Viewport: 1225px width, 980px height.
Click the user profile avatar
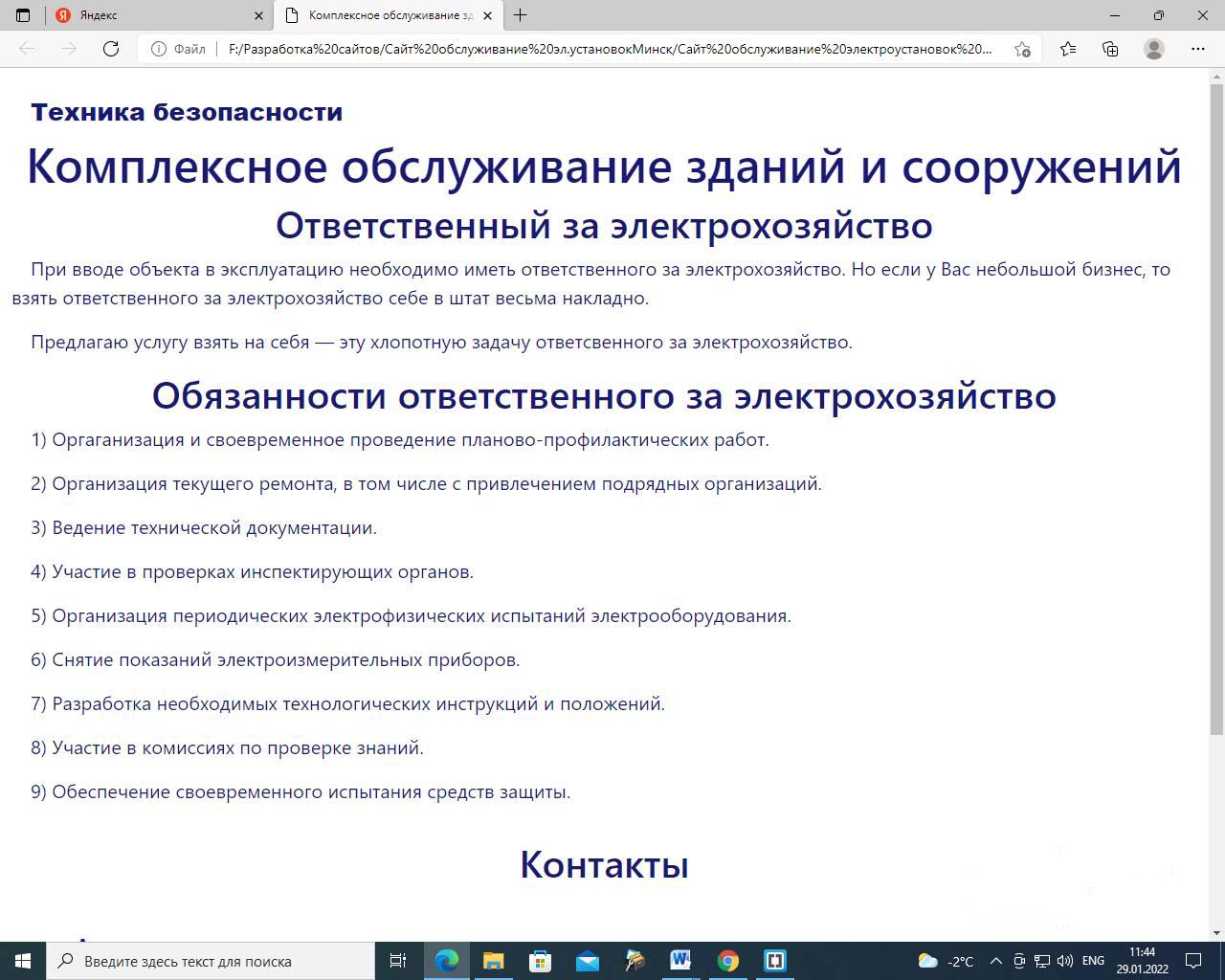[x=1154, y=49]
